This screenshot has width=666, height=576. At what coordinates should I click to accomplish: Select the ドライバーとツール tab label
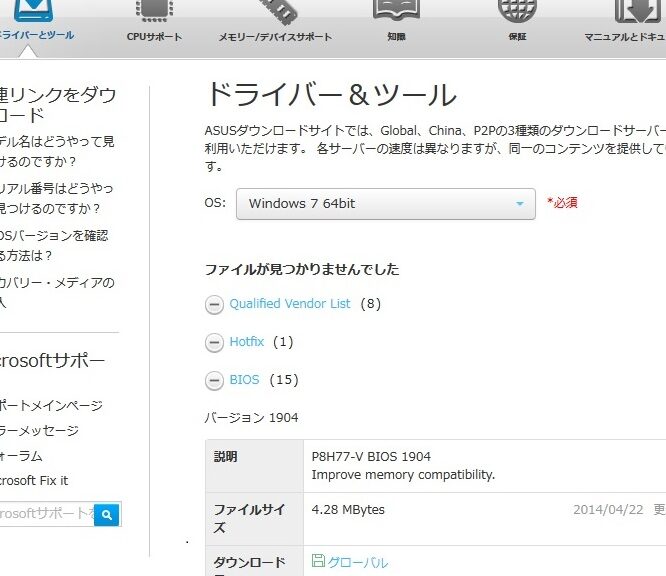[x=37, y=35]
